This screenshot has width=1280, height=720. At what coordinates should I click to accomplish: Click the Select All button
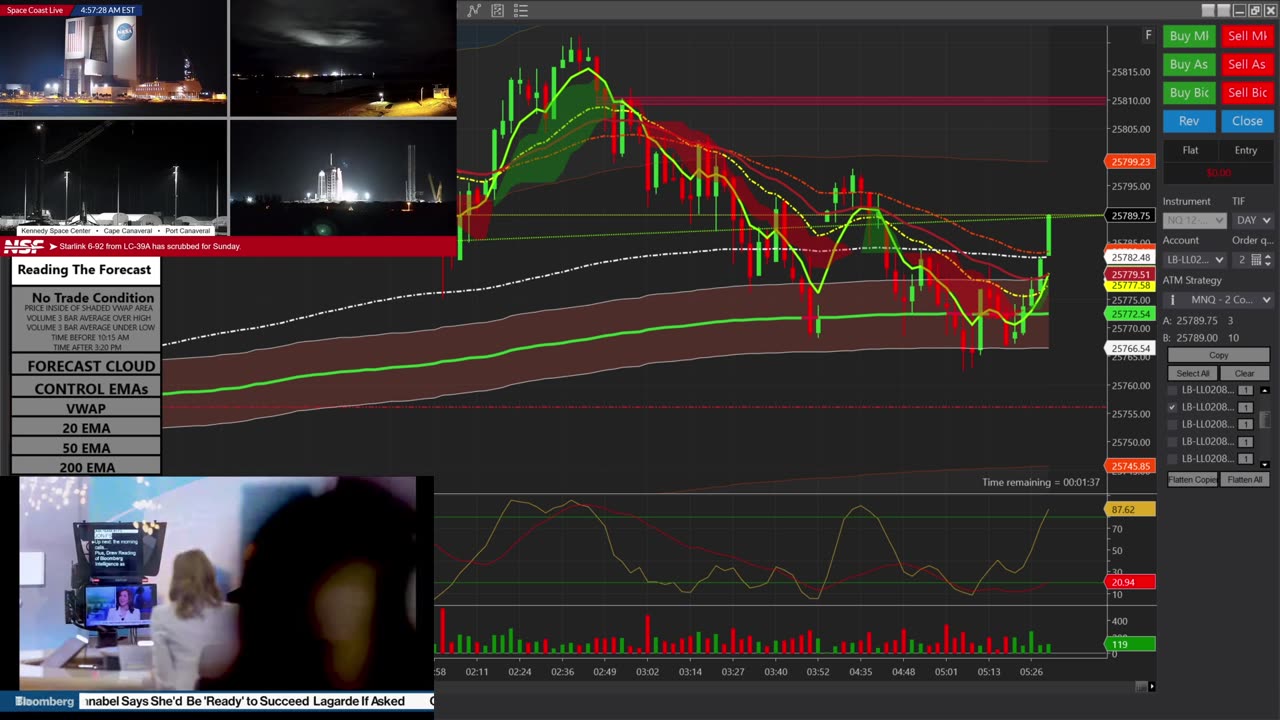[x=1192, y=373]
